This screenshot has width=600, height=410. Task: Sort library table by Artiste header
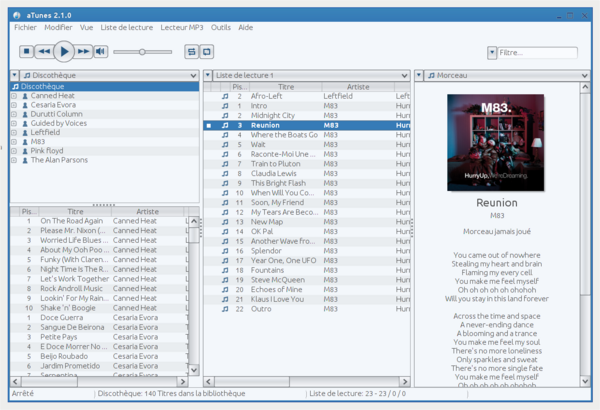(147, 212)
